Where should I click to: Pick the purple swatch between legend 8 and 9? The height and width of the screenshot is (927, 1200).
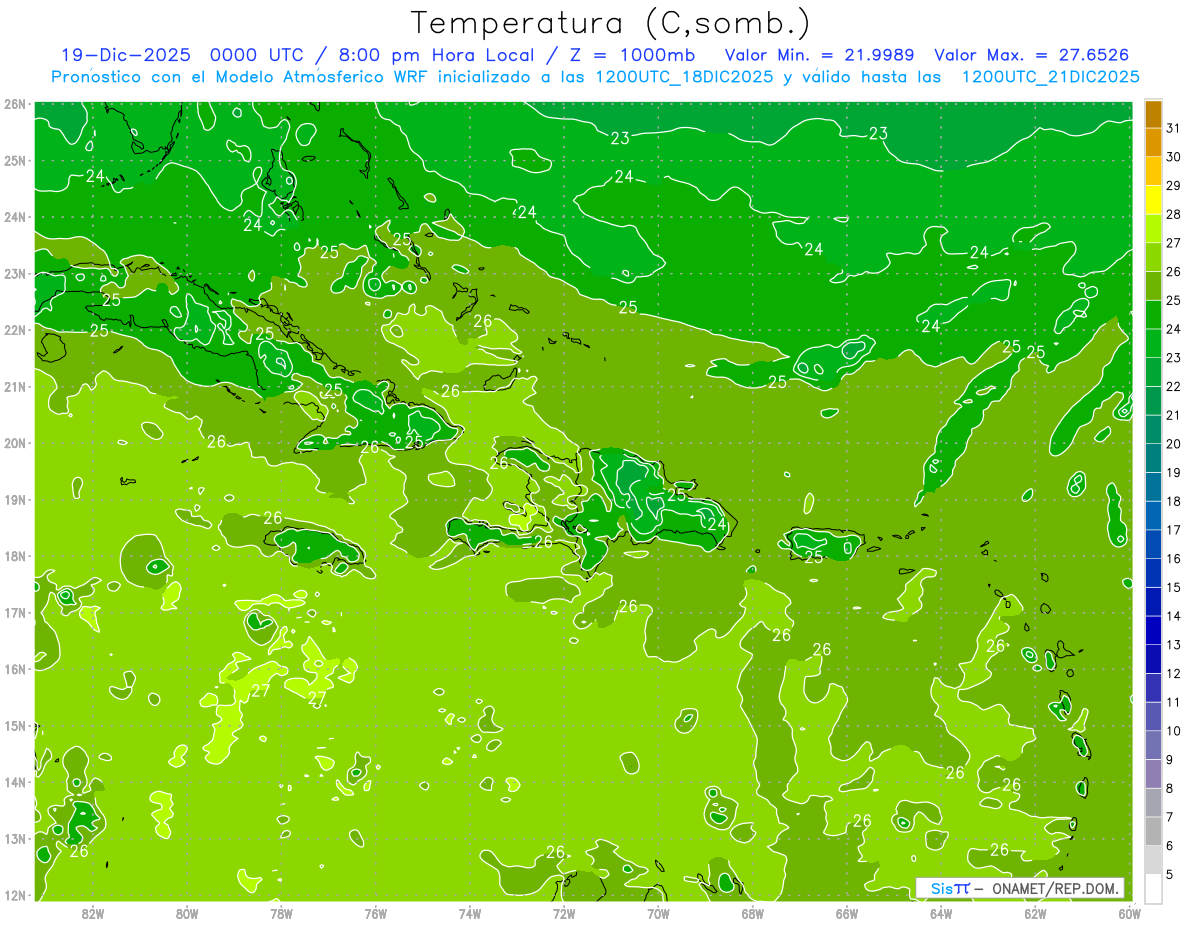click(1153, 774)
